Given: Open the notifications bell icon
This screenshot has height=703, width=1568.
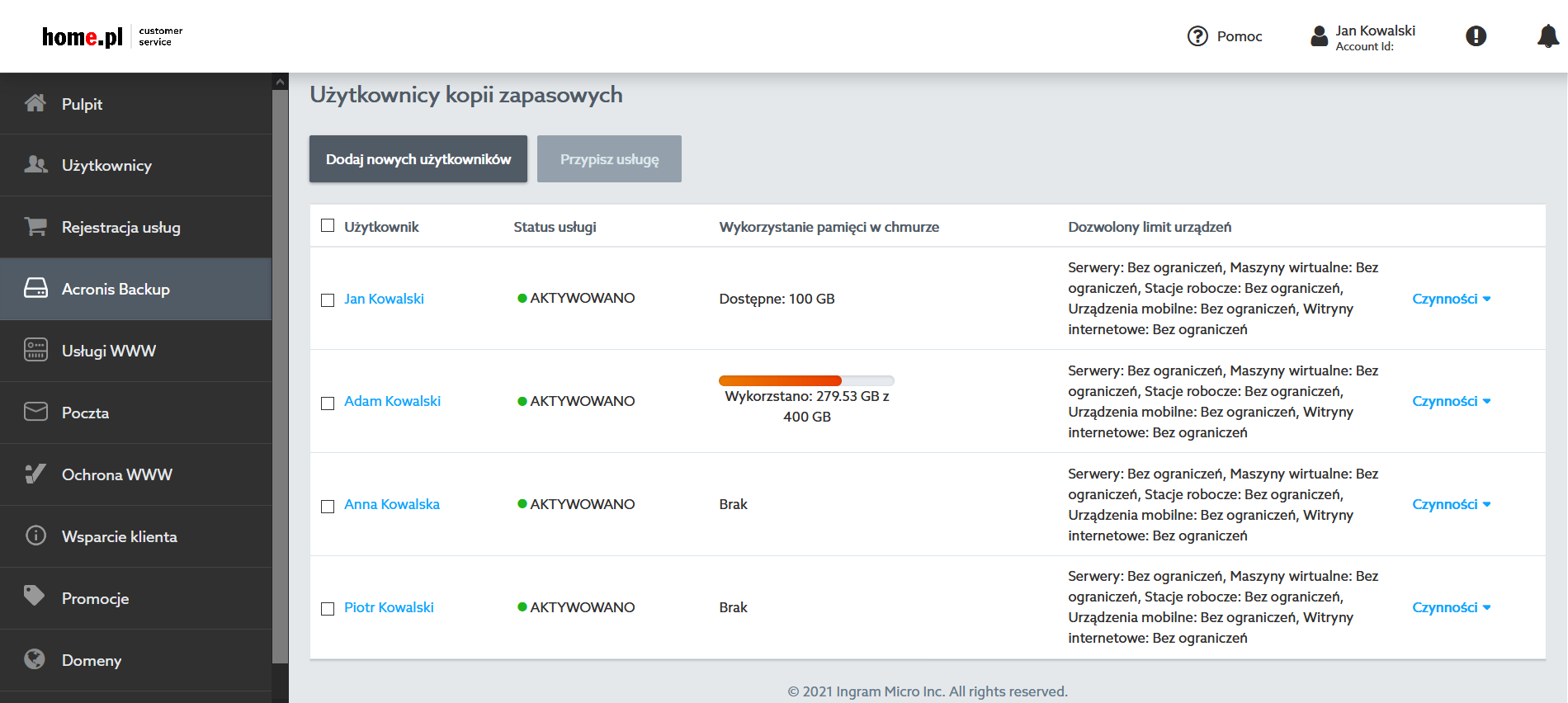Looking at the screenshot, I should (1548, 36).
